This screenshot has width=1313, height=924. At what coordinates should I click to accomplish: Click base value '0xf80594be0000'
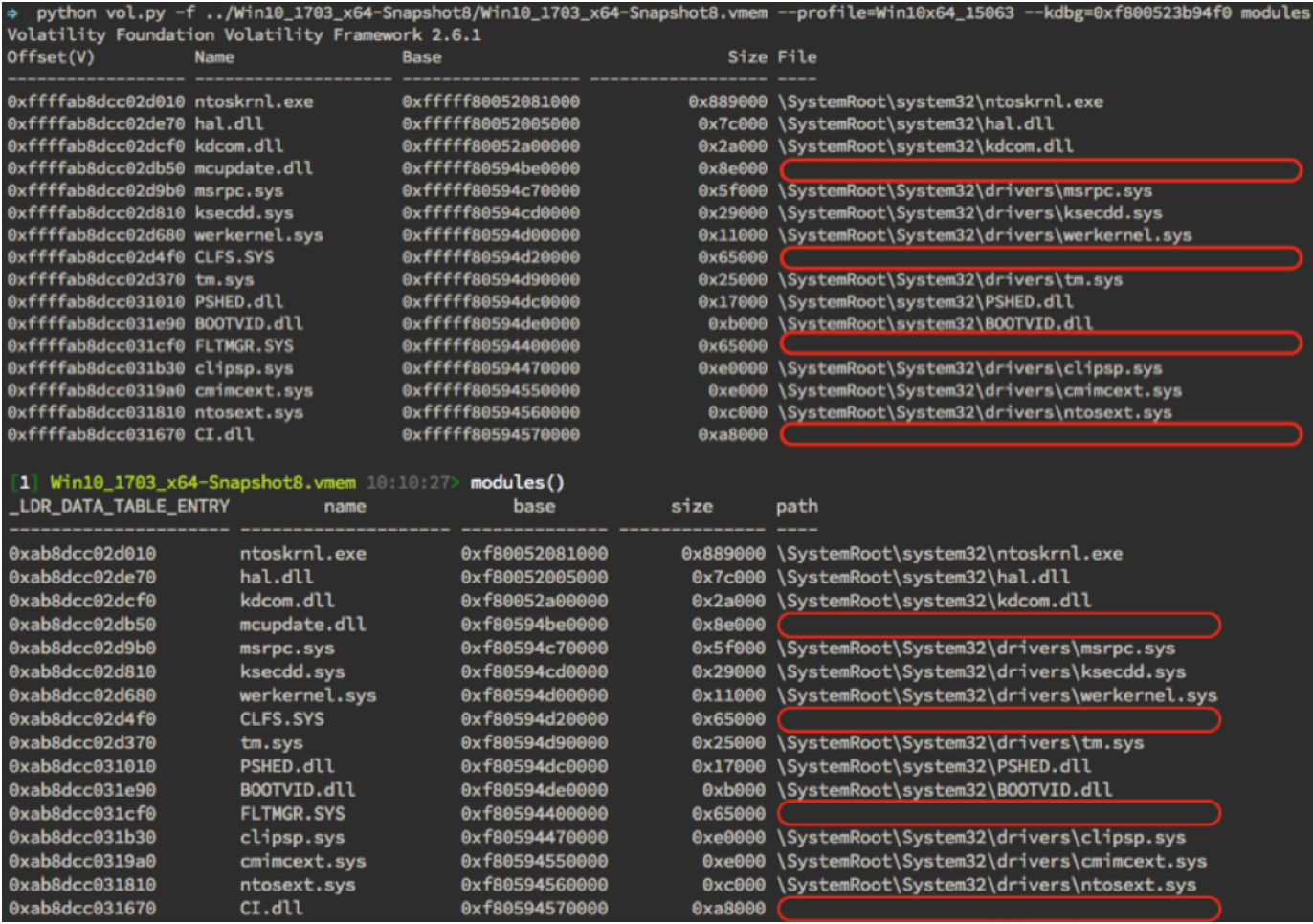point(534,625)
